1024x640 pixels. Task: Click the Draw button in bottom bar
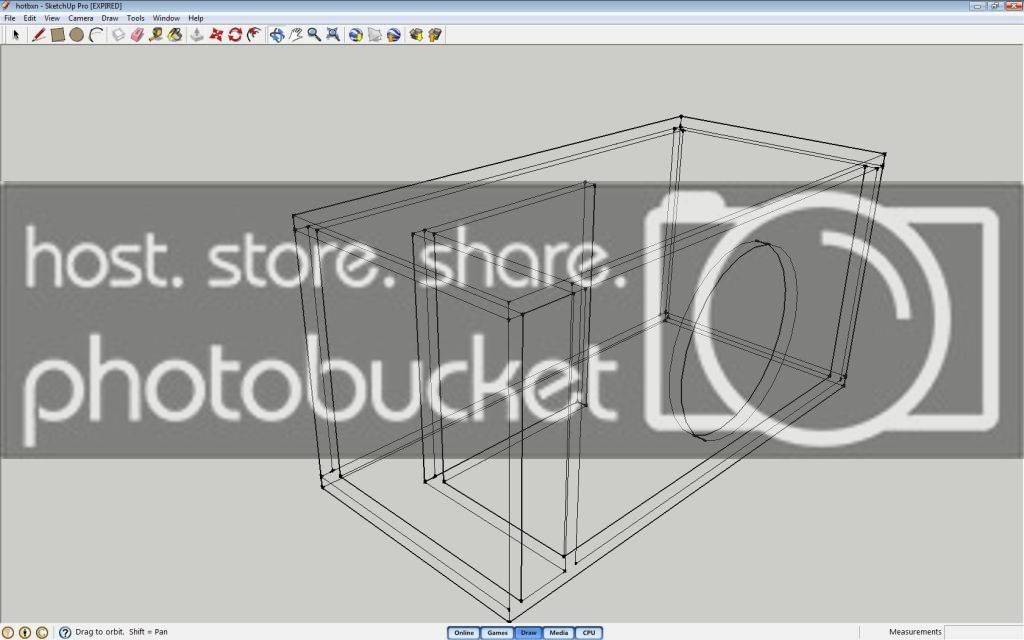click(528, 633)
